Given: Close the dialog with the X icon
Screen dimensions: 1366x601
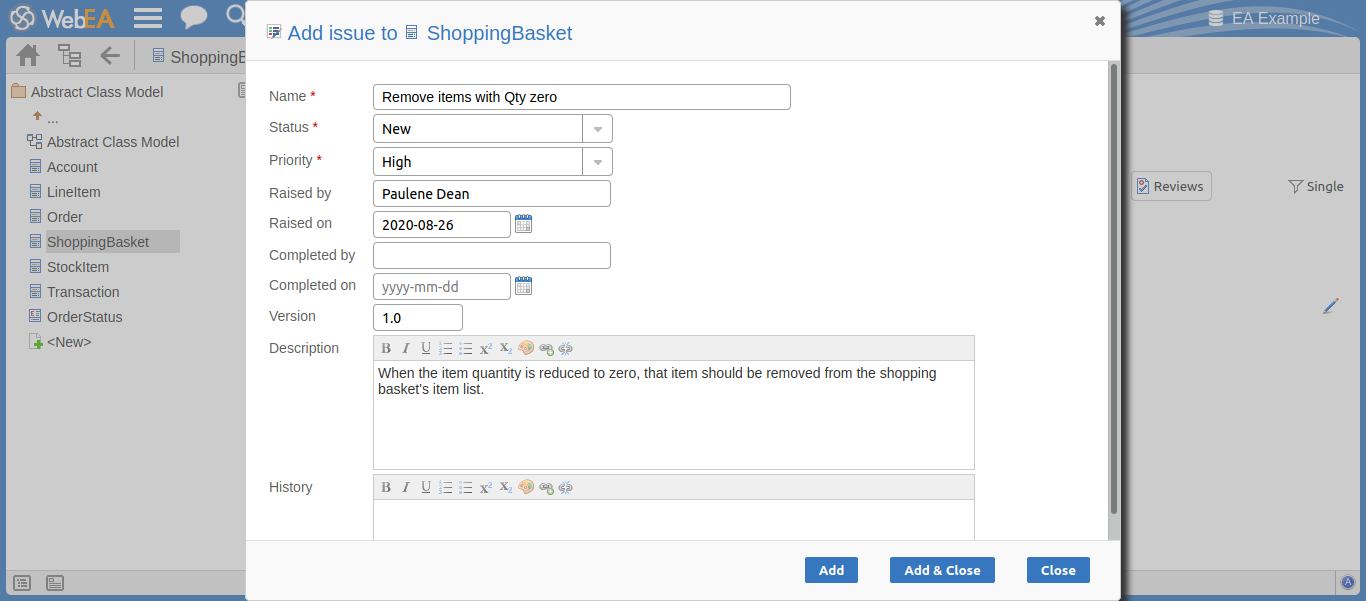Looking at the screenshot, I should point(1100,21).
